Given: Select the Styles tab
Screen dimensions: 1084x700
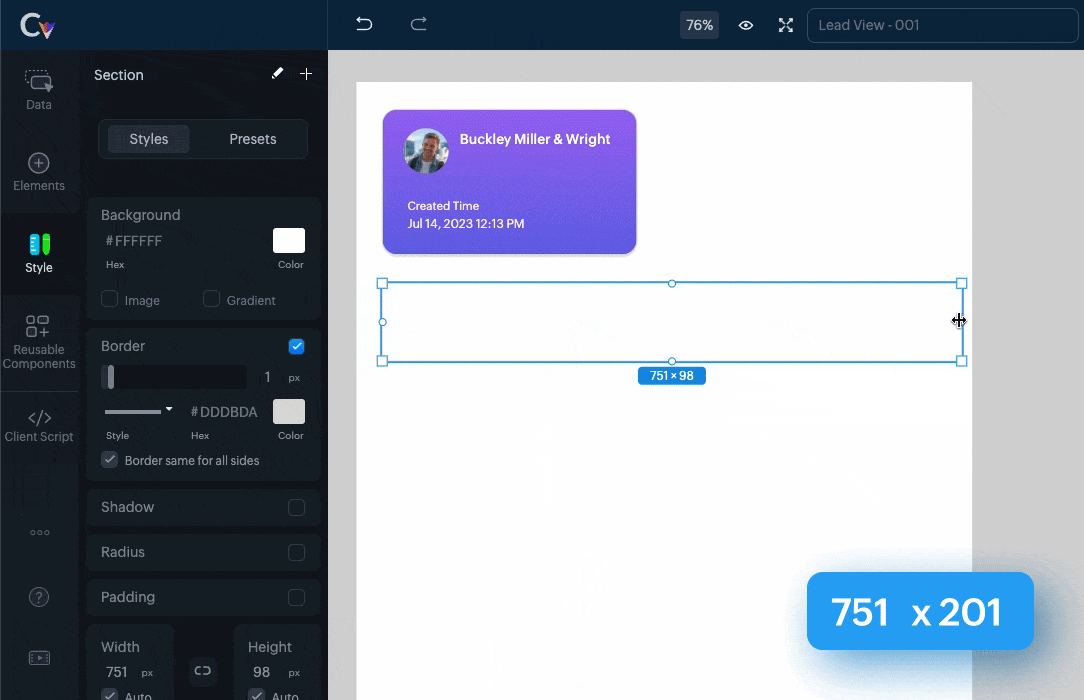Looking at the screenshot, I should pos(149,139).
